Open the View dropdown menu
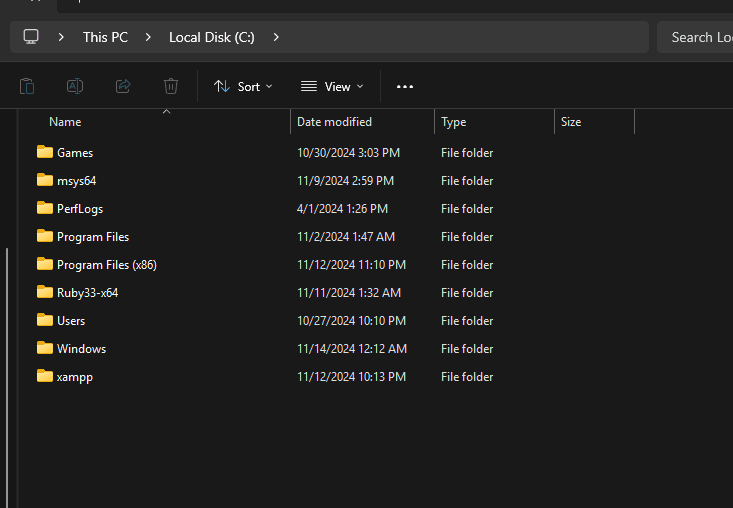This screenshot has height=508, width=733. pos(332,86)
